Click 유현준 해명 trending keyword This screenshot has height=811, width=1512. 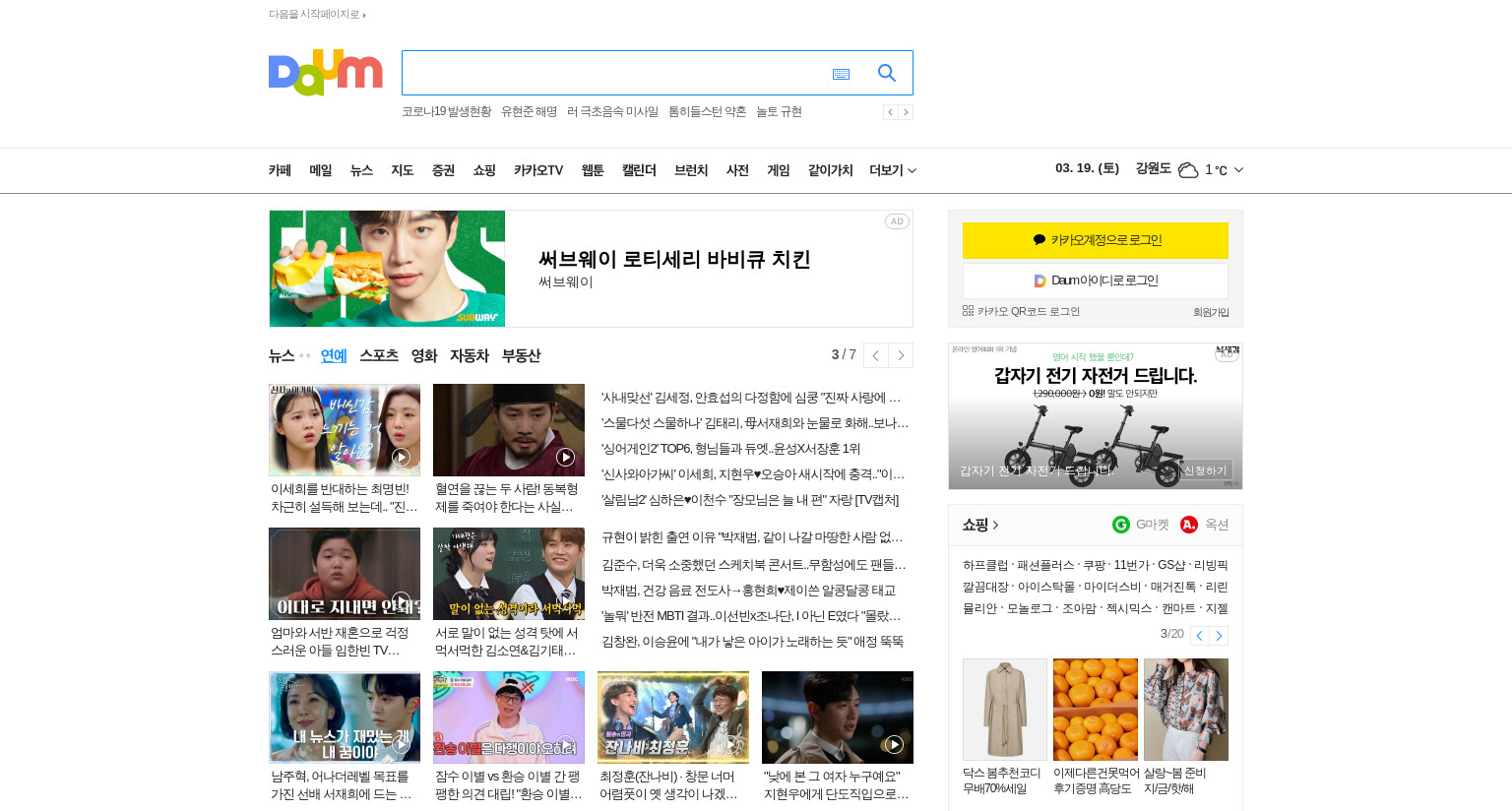pos(529,112)
